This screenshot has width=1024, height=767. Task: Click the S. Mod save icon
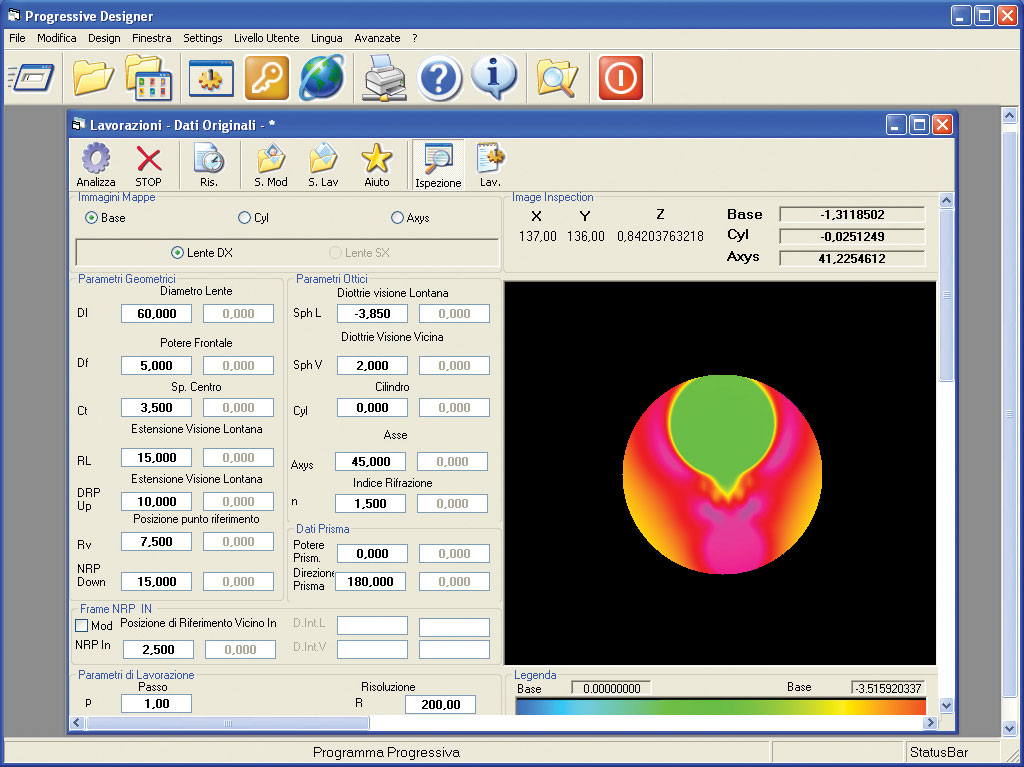[270, 160]
